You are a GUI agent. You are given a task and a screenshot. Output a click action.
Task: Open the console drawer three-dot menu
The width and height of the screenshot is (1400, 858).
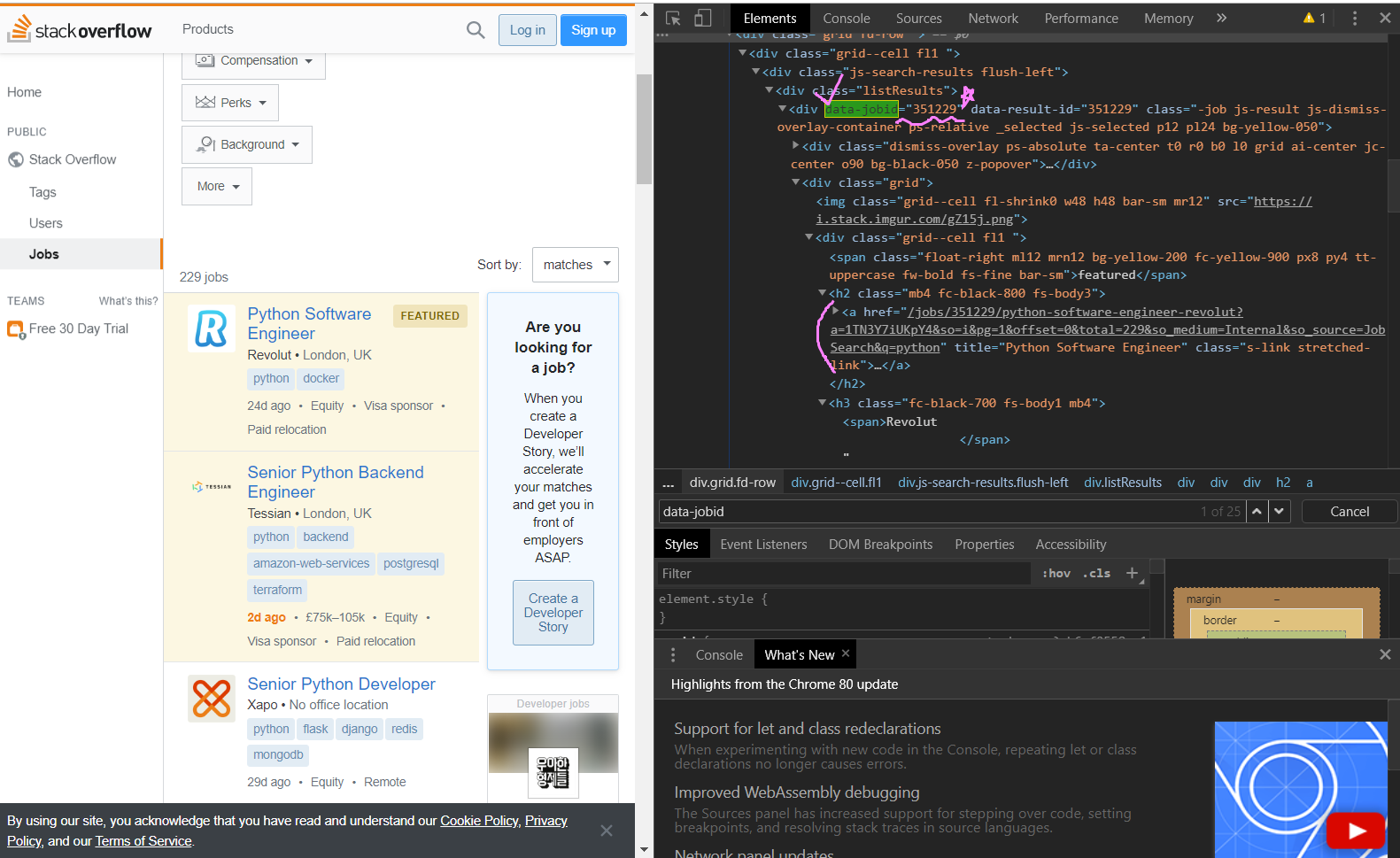click(673, 654)
